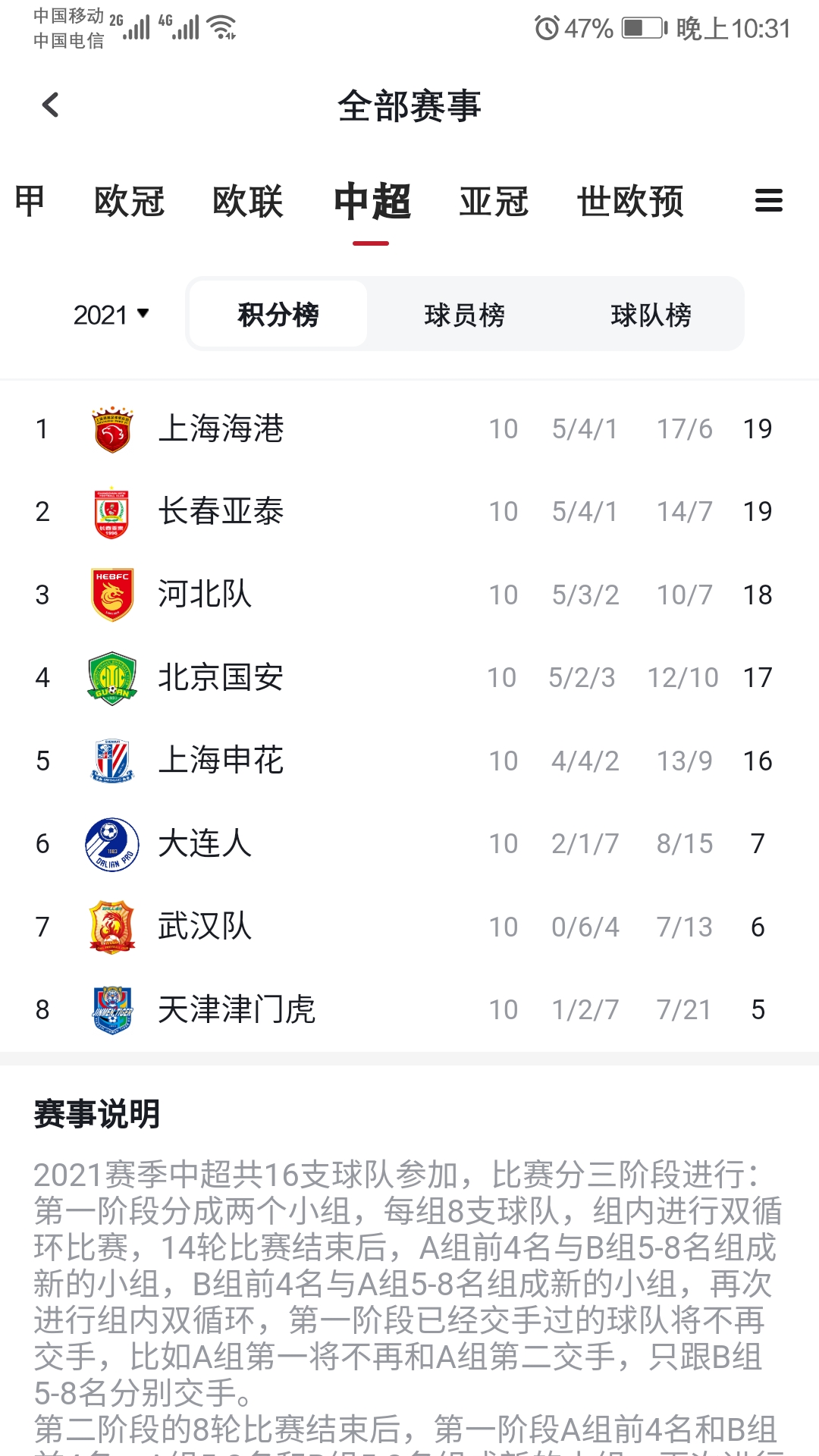
Task: Tap the Changchun Yatai team crest
Action: tap(112, 512)
